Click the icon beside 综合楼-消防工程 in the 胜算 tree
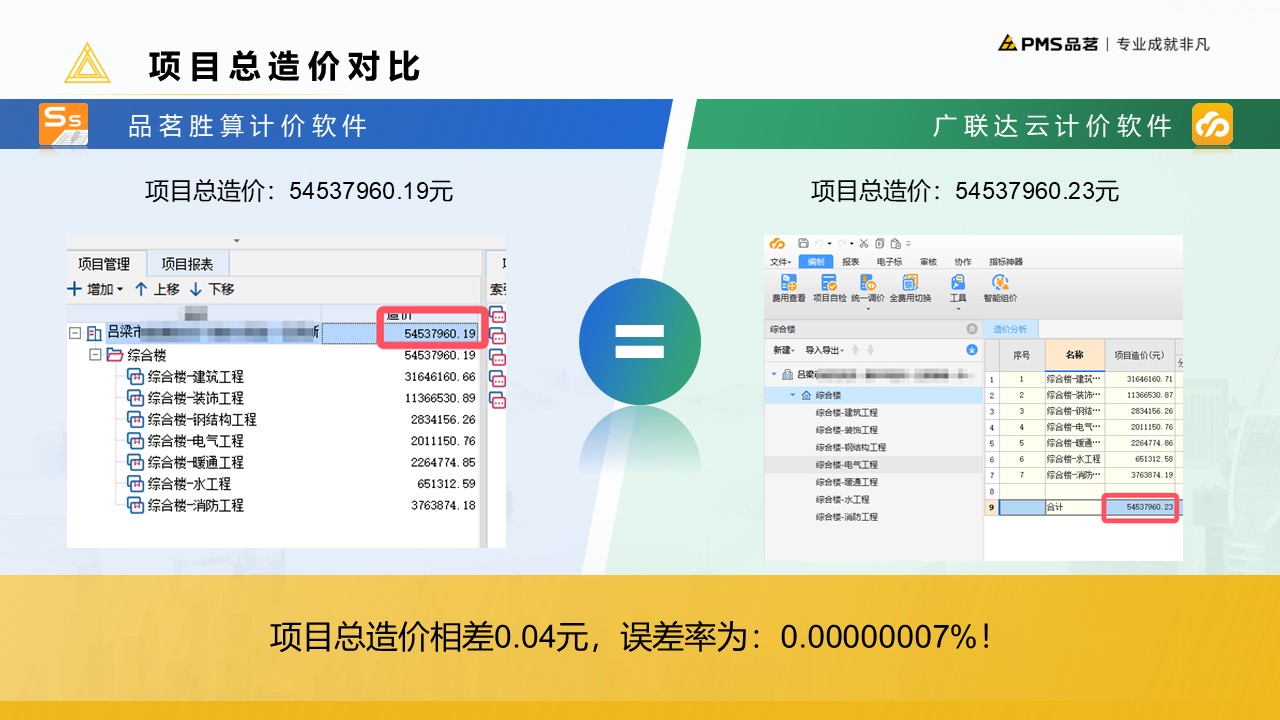The width and height of the screenshot is (1280, 720). point(135,505)
